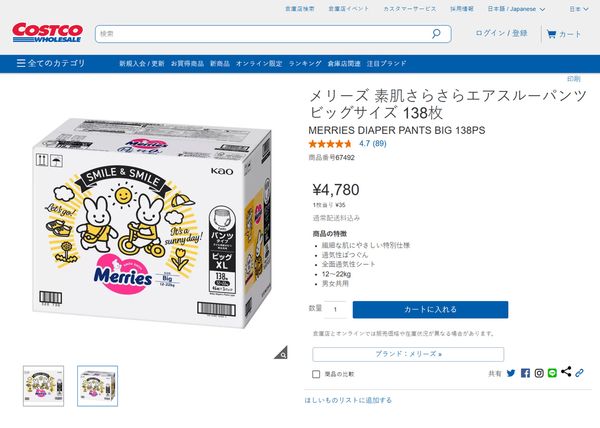
Task: Select the first product thumbnail image
Action: coord(43,386)
